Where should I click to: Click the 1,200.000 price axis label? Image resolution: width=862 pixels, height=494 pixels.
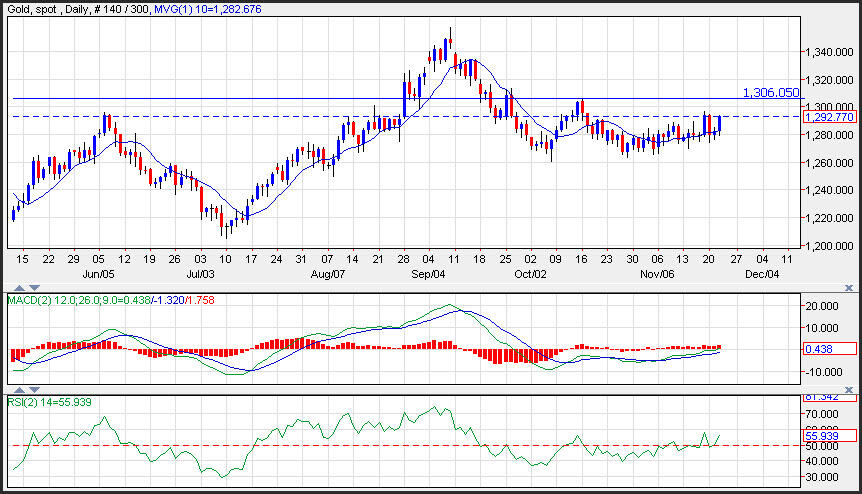coord(830,246)
